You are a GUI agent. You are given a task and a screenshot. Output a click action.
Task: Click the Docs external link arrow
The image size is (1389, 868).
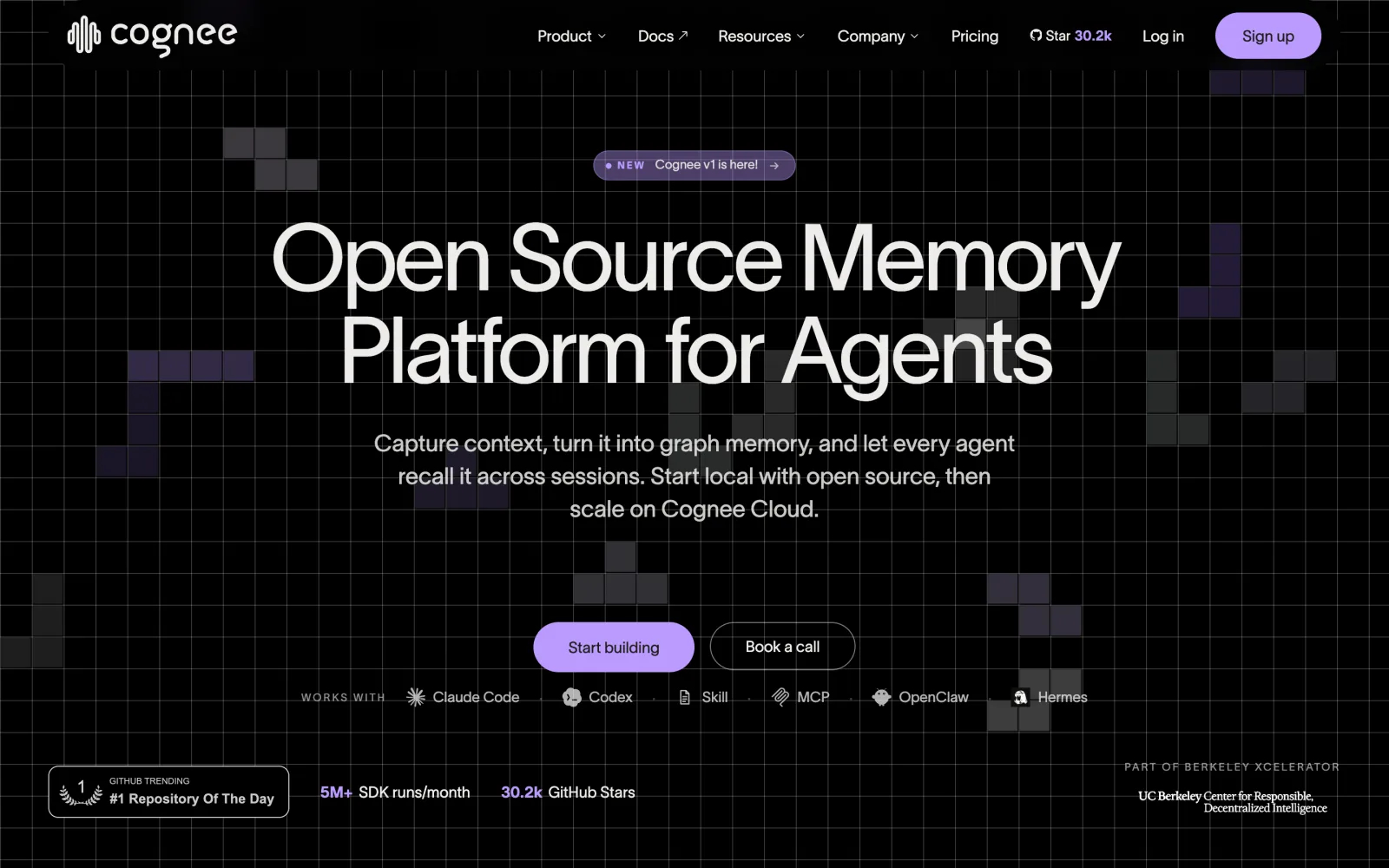coord(683,35)
